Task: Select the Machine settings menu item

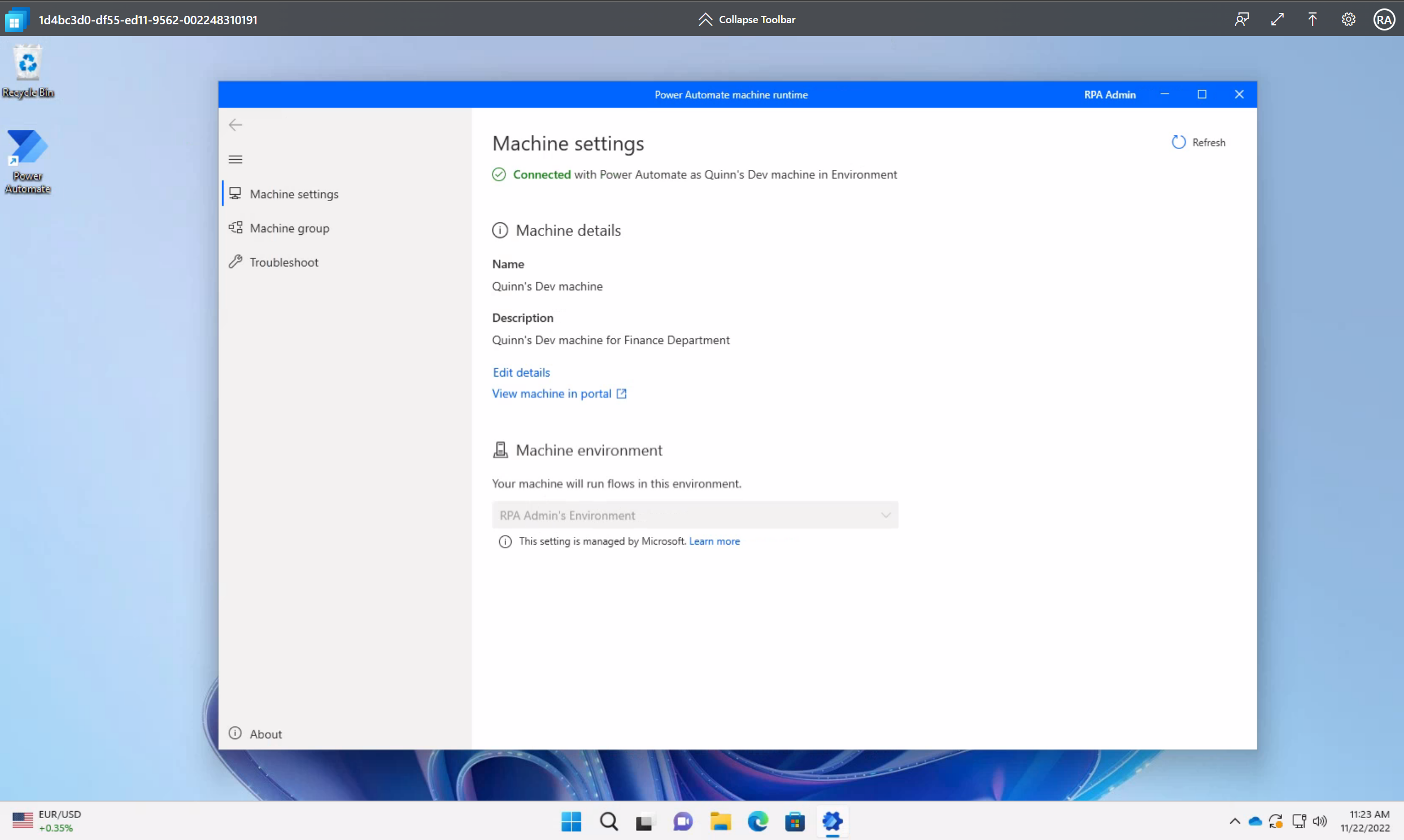Action: 294,194
